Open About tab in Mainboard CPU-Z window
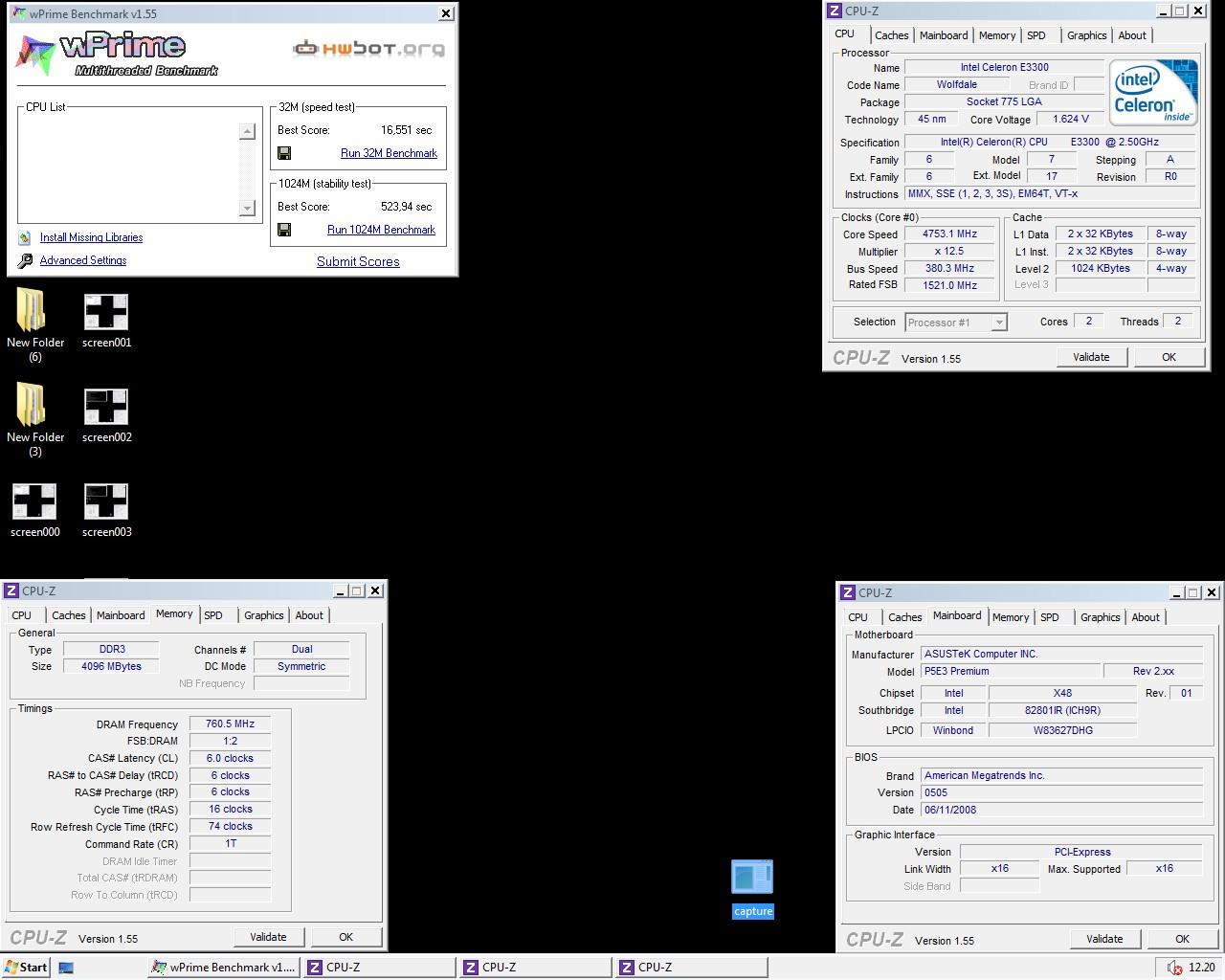 pos(1146,617)
